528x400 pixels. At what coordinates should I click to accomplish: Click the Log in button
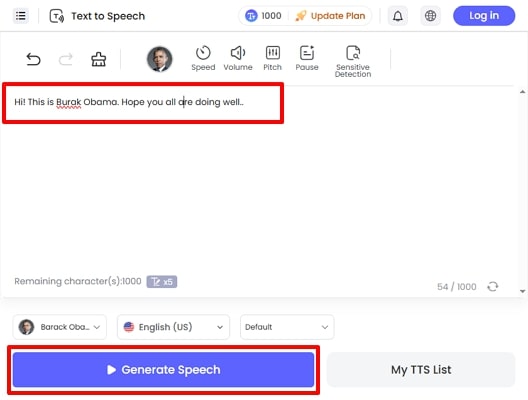click(x=484, y=15)
